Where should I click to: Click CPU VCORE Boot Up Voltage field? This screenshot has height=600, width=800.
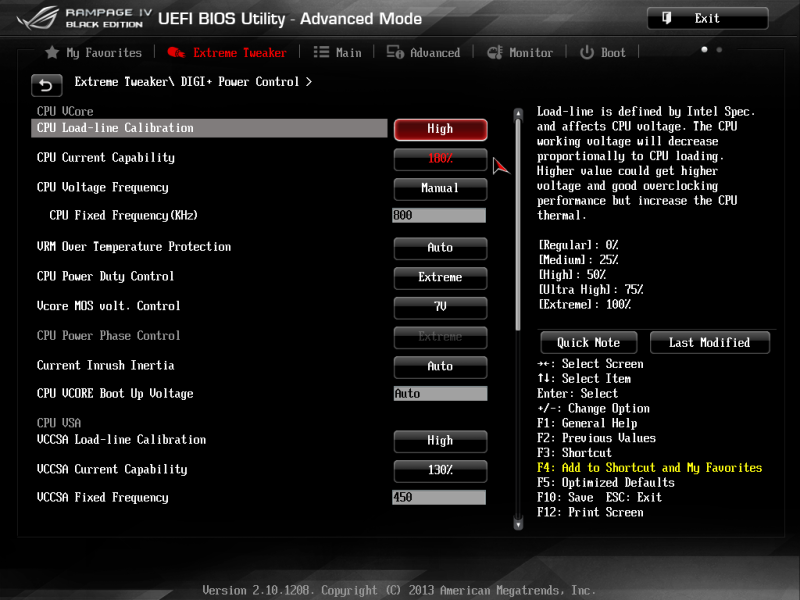click(x=440, y=393)
